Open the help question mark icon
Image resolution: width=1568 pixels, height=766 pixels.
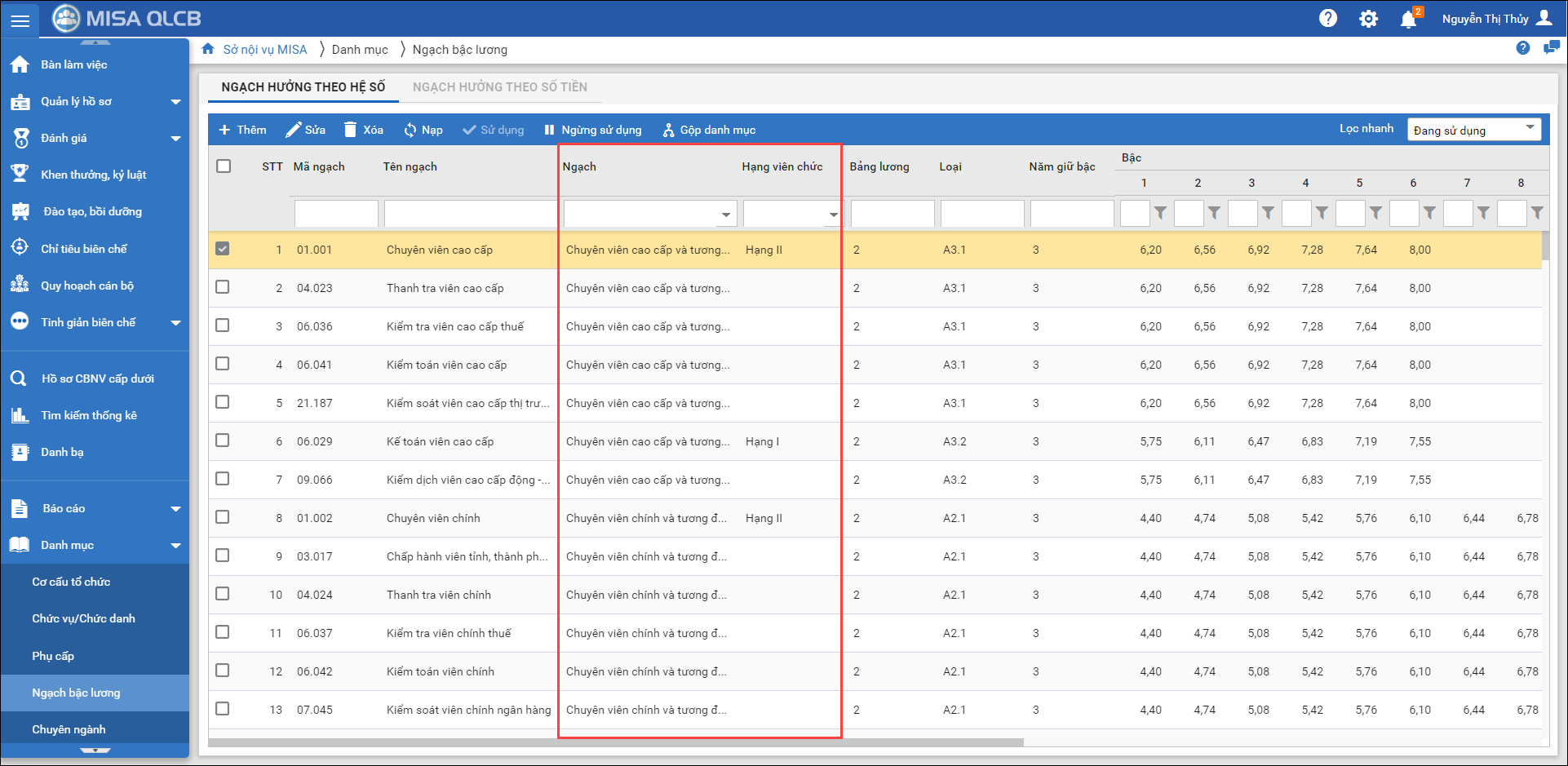(x=1327, y=18)
